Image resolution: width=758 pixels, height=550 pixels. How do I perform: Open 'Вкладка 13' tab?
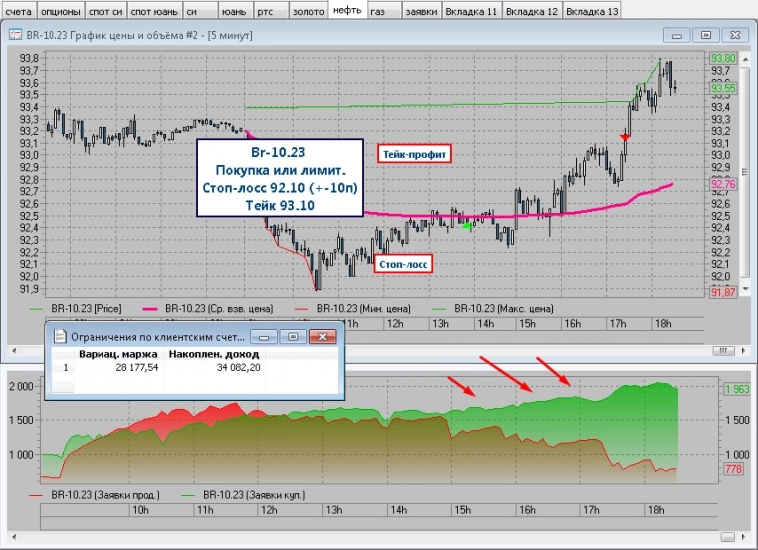pyautogui.click(x=592, y=11)
